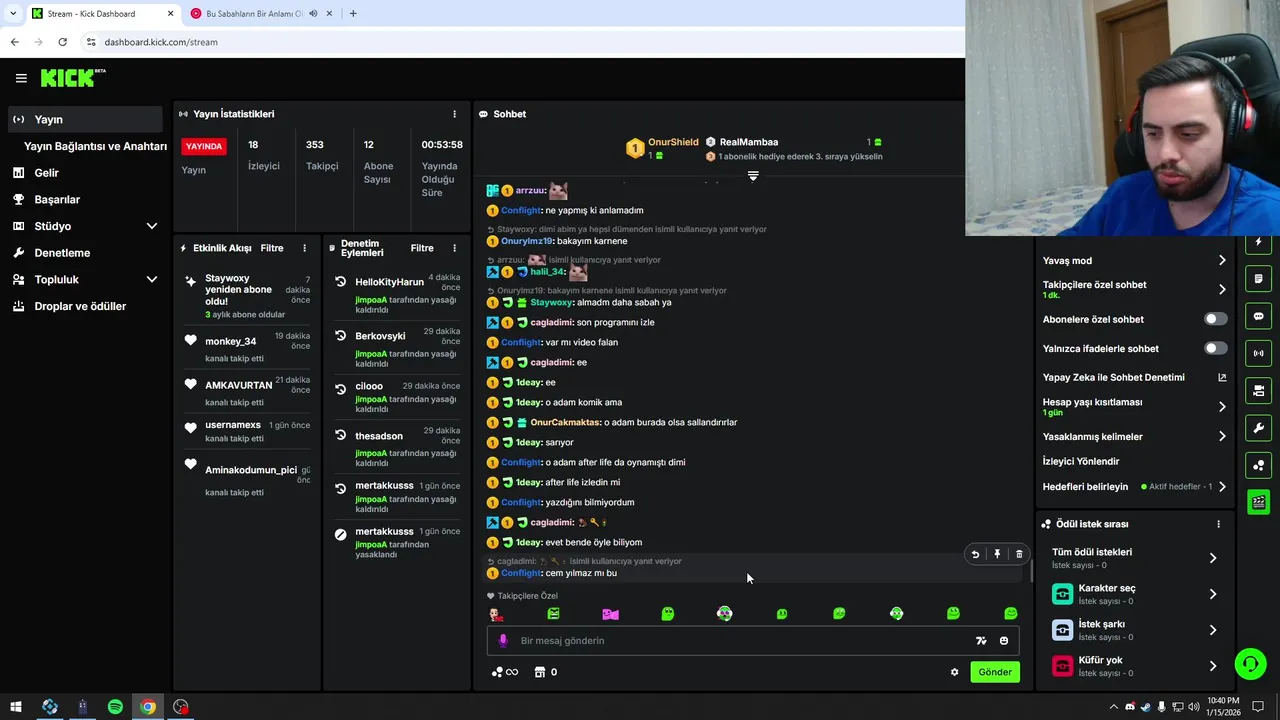Viewport: 1280px width, 720px height.
Task: Open Denetleme in sidebar
Action: (x=85, y=253)
